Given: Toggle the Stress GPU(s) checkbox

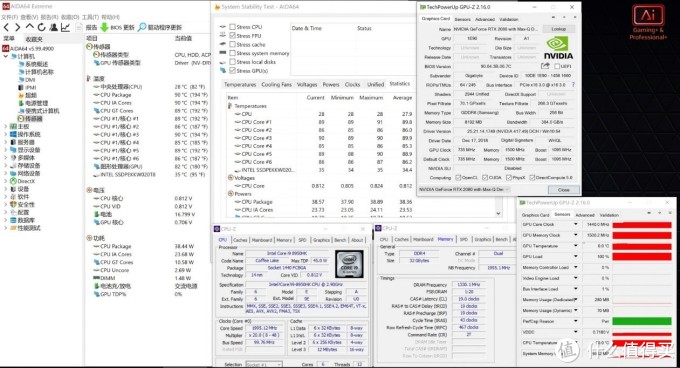Looking at the screenshot, I should [232, 70].
